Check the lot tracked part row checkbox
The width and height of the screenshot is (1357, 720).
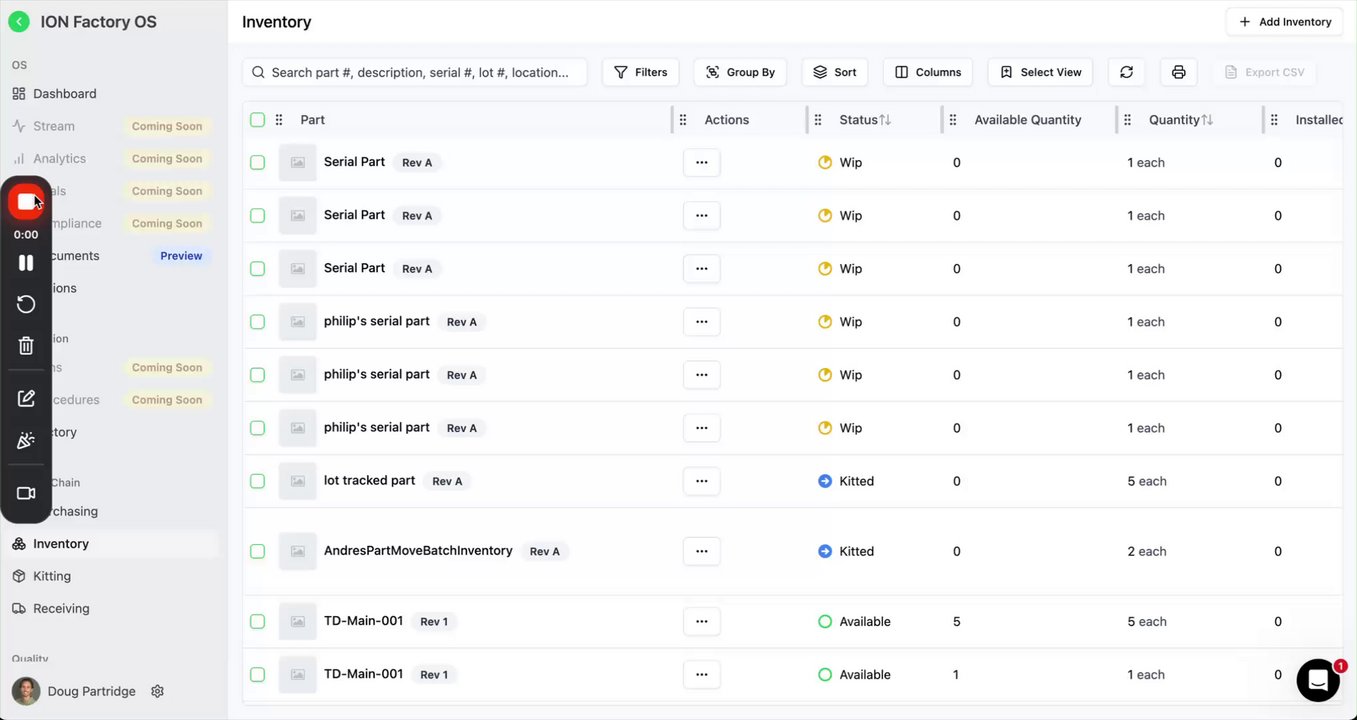point(257,481)
